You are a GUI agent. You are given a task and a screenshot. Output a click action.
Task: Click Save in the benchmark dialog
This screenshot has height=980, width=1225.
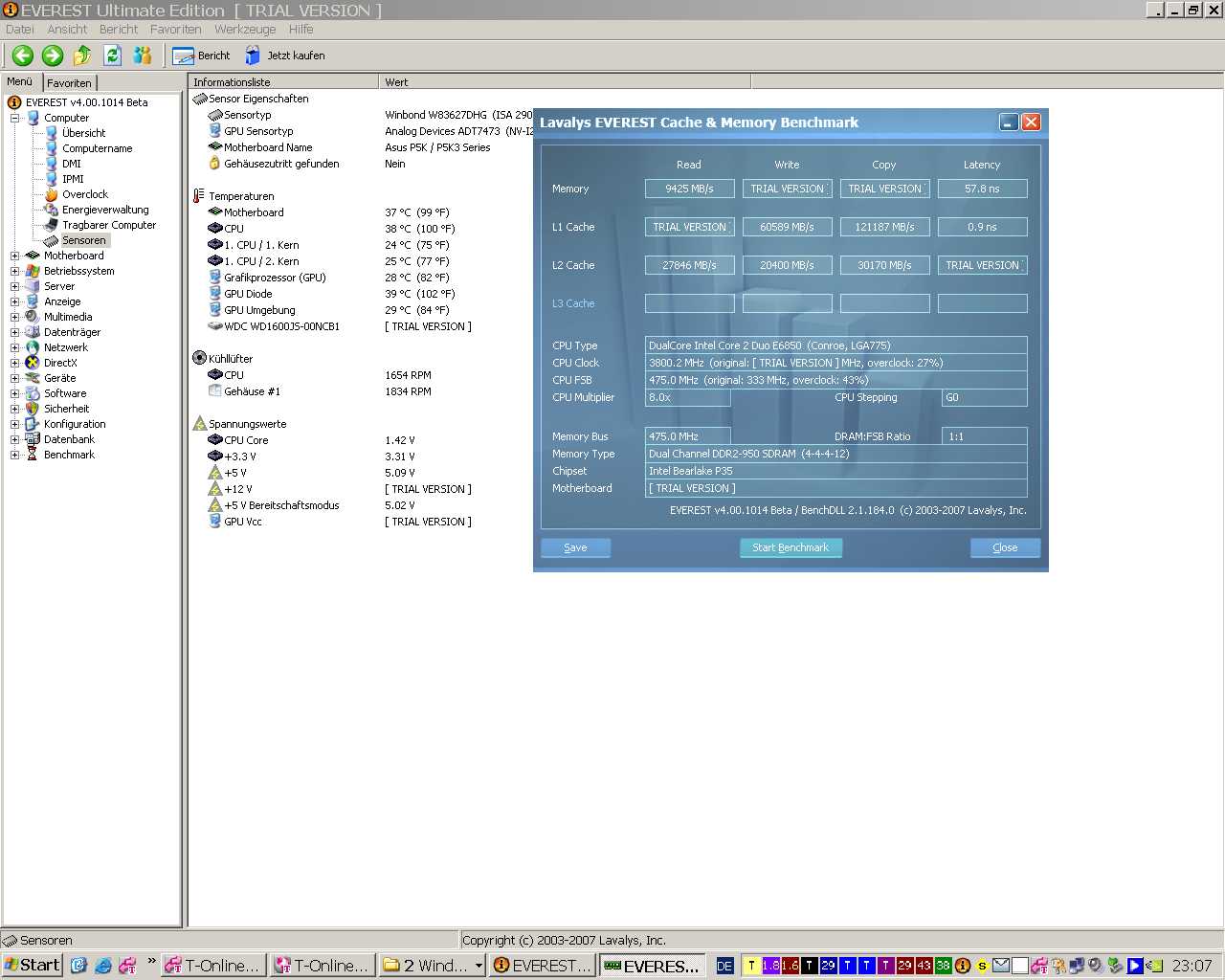click(x=575, y=547)
